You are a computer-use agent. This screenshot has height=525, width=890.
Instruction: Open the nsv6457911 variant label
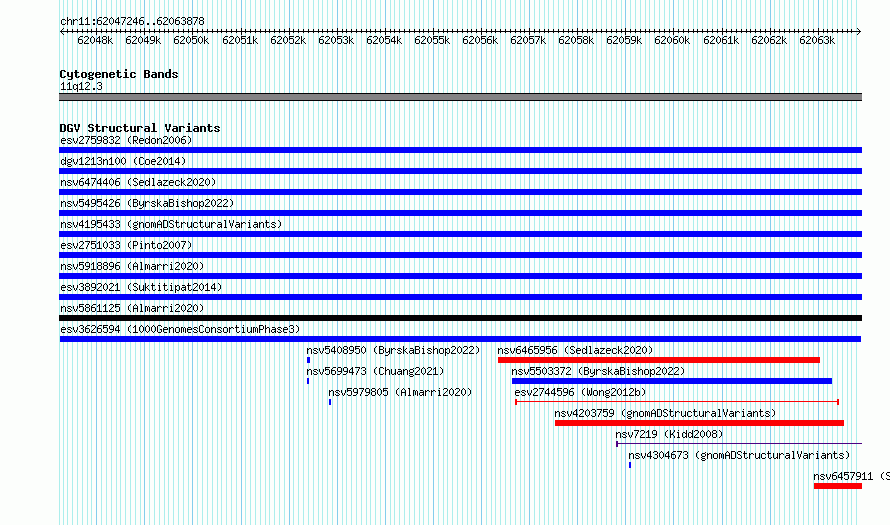(851, 476)
